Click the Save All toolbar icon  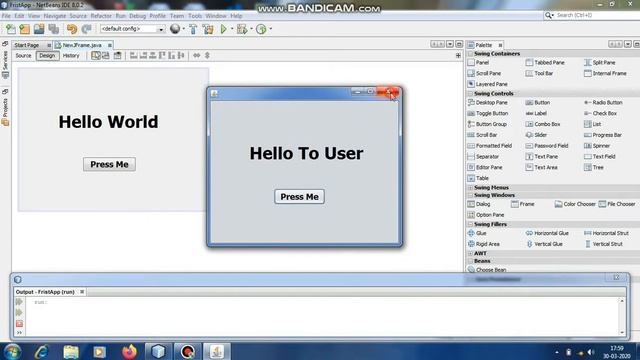point(53,29)
